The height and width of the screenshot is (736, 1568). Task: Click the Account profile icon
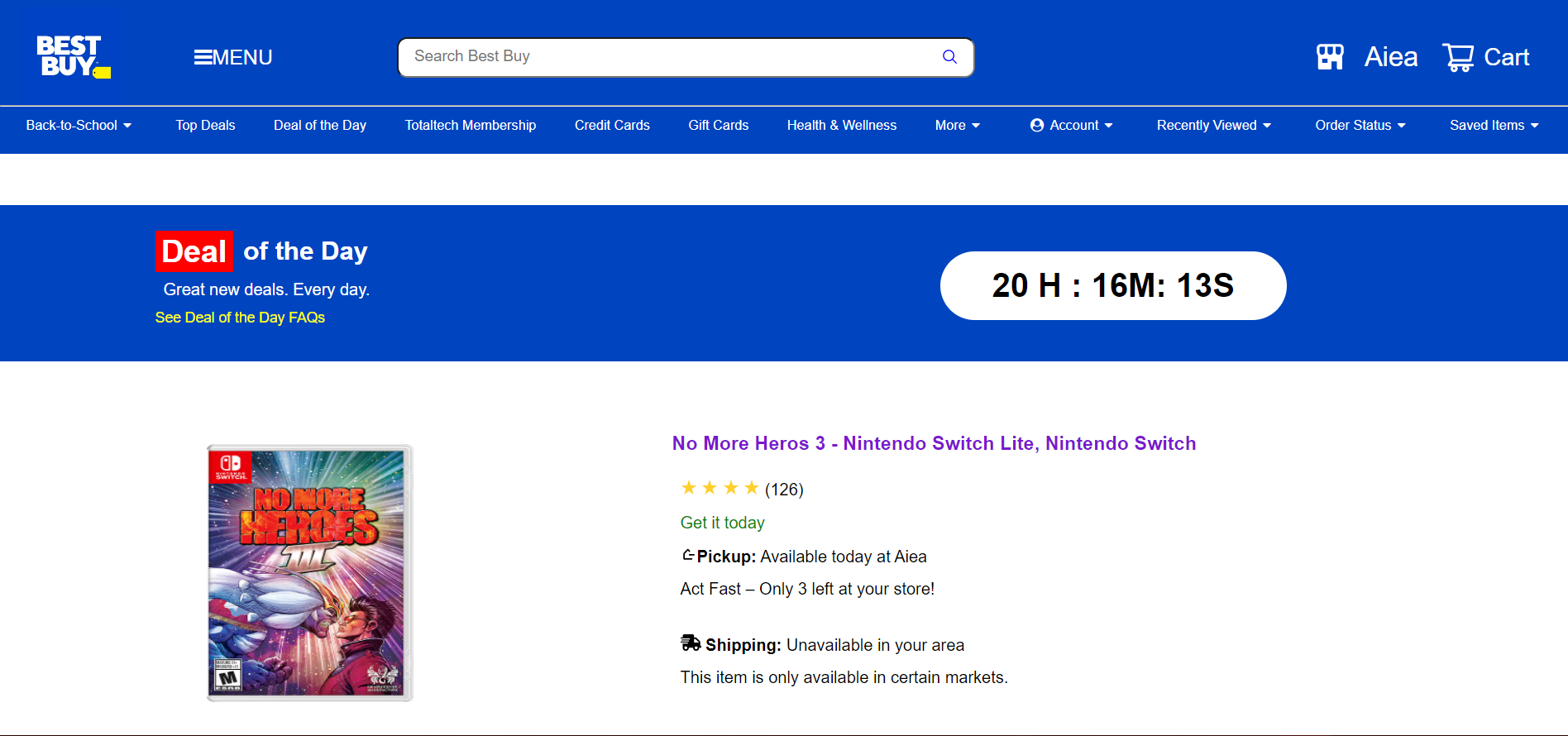1036,125
